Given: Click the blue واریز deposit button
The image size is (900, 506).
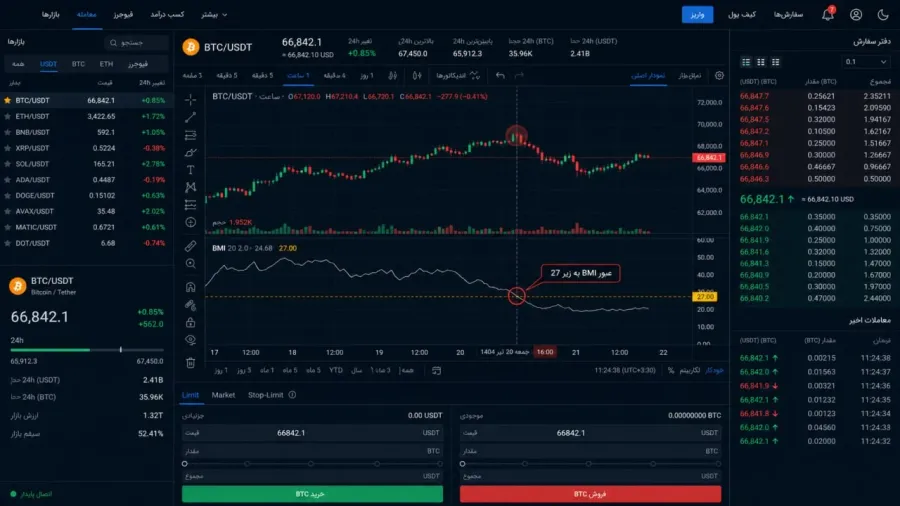Looking at the screenshot, I should [697, 14].
